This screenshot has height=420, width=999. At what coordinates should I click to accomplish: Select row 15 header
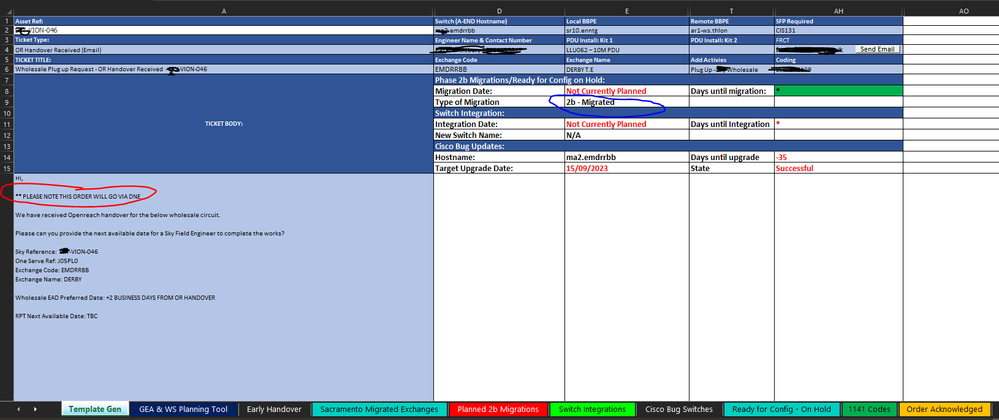(6, 168)
